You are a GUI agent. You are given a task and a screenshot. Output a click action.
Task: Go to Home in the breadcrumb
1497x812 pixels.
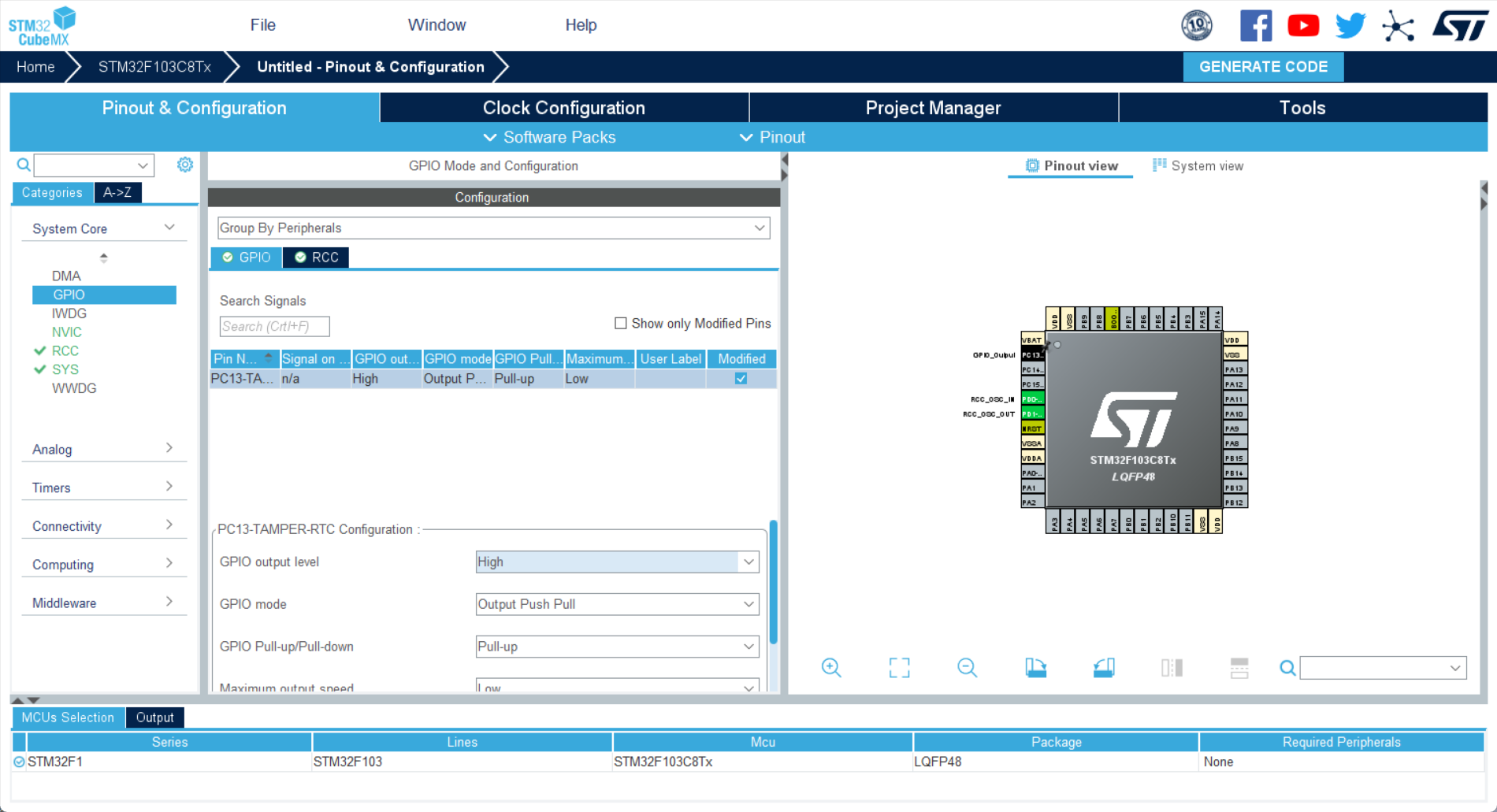36,67
